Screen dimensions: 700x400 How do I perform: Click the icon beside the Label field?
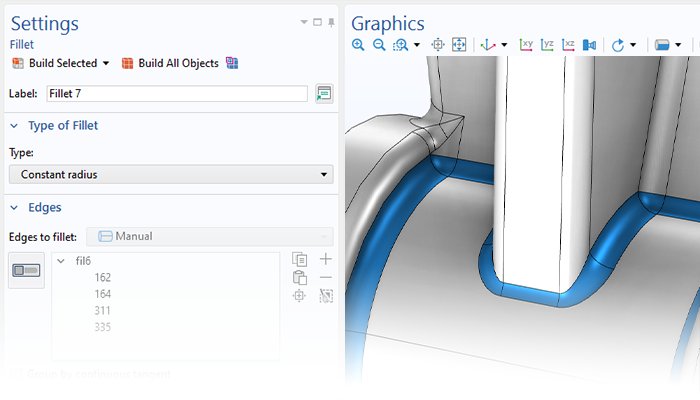324,93
